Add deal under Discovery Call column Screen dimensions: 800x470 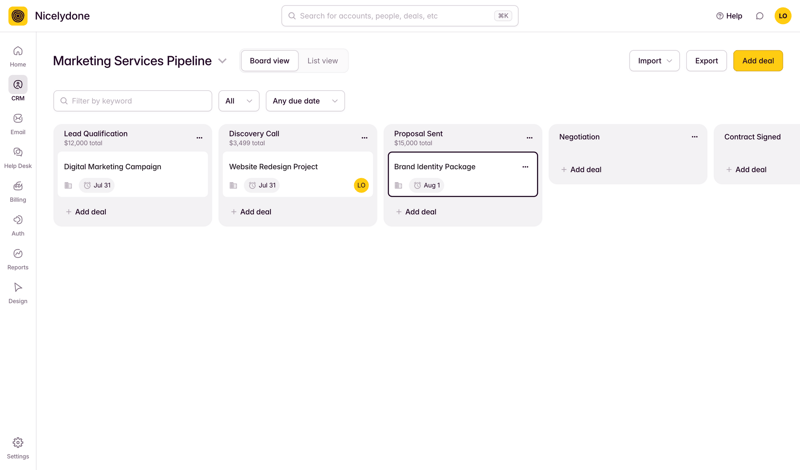(x=251, y=212)
